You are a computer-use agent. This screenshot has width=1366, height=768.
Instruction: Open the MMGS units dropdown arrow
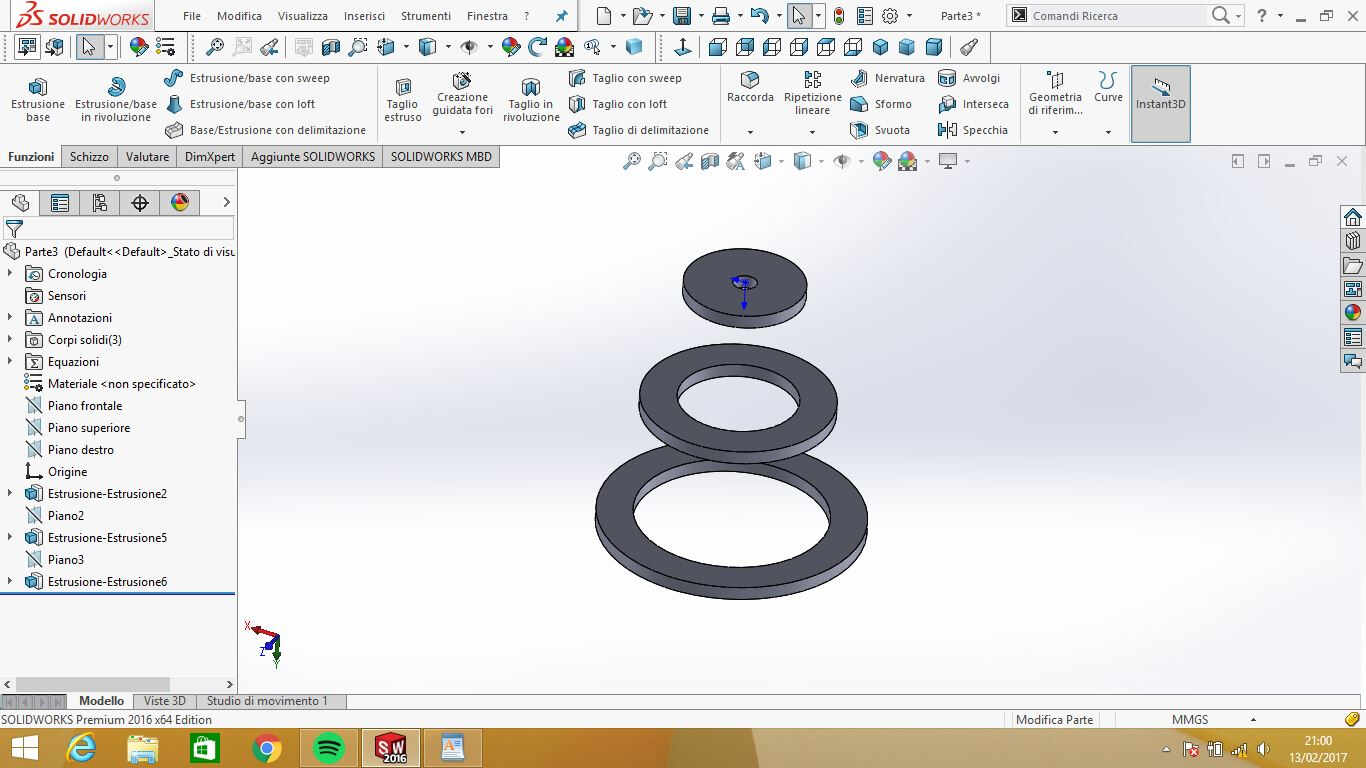pos(1253,720)
